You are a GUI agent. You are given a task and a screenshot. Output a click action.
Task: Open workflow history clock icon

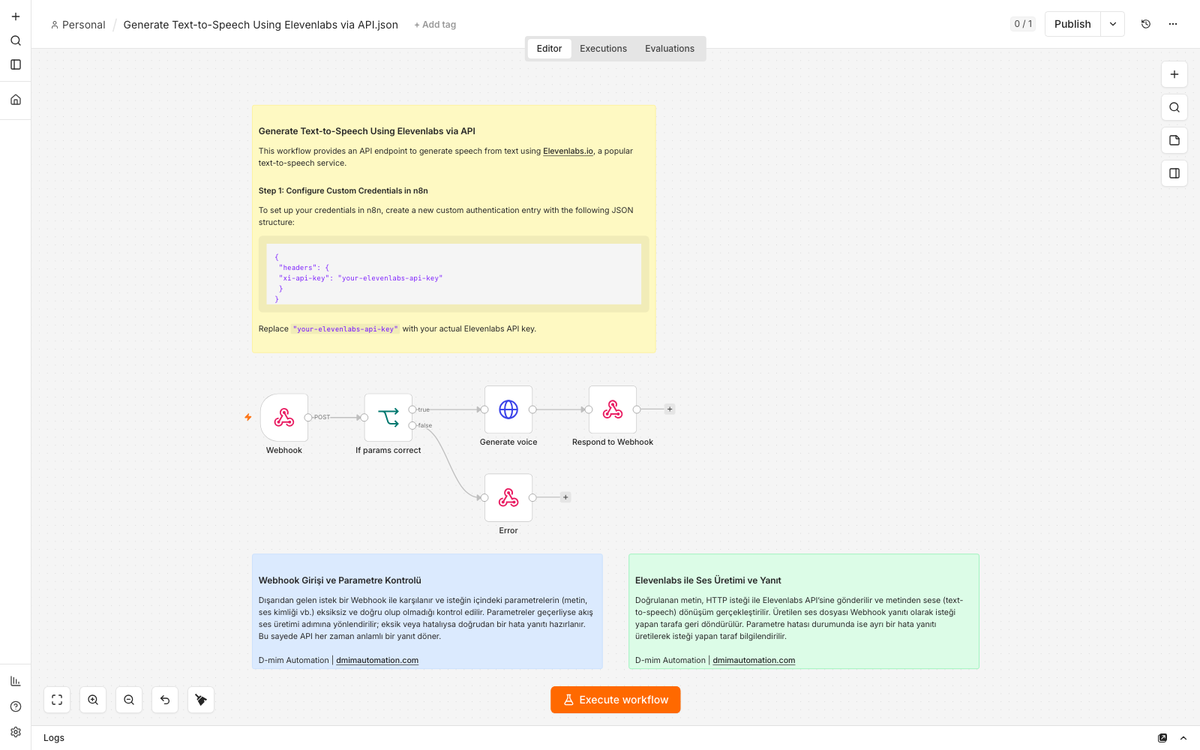(x=1146, y=24)
